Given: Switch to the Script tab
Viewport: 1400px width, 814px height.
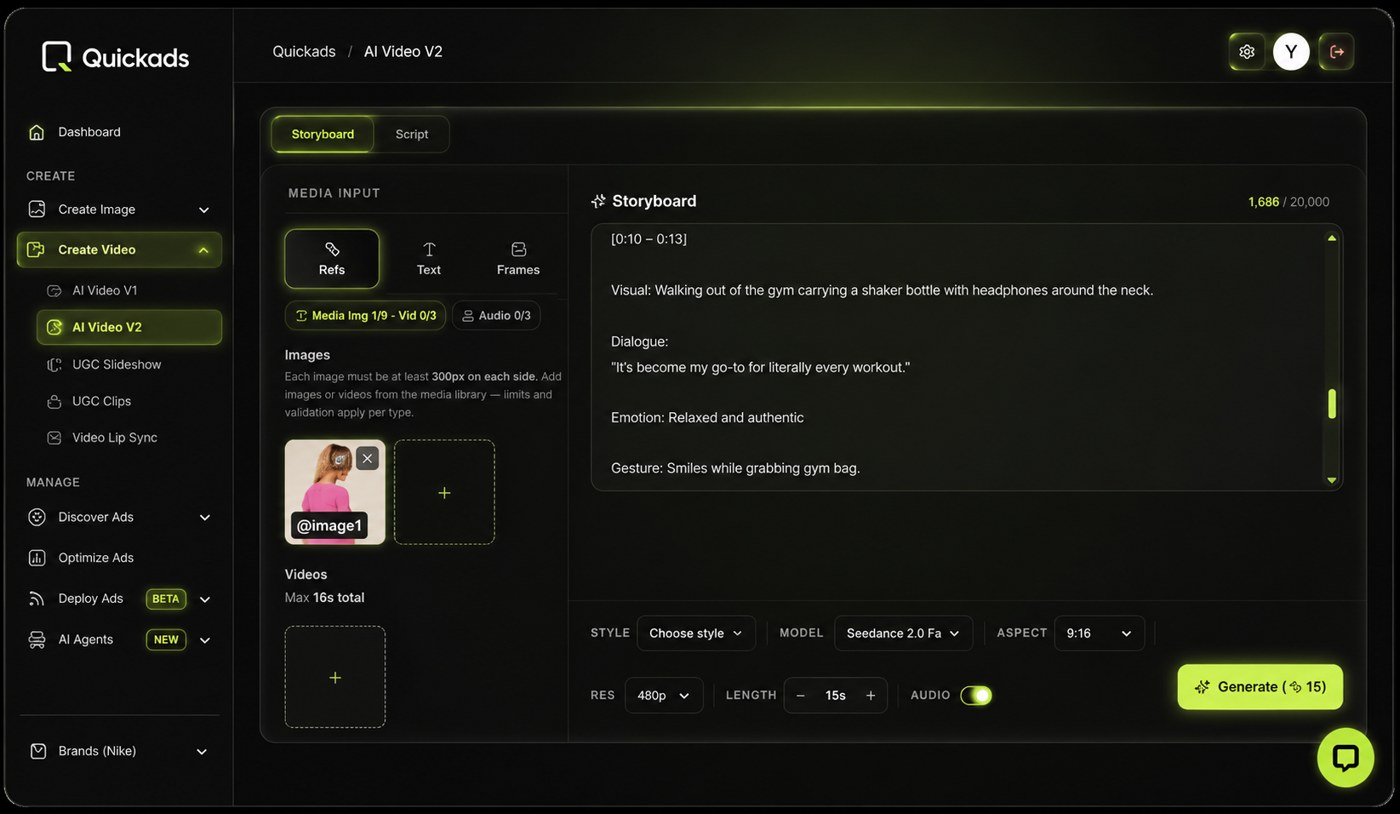Looking at the screenshot, I should [411, 134].
